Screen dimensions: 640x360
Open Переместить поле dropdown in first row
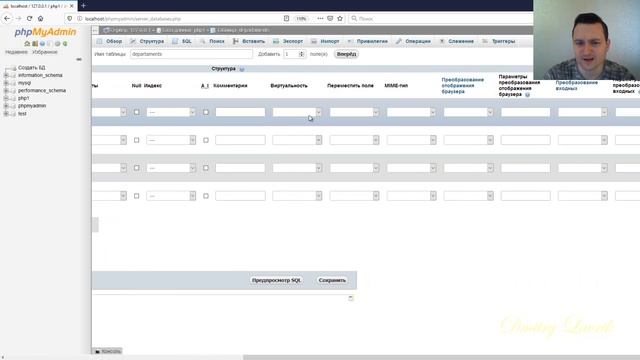click(x=354, y=112)
